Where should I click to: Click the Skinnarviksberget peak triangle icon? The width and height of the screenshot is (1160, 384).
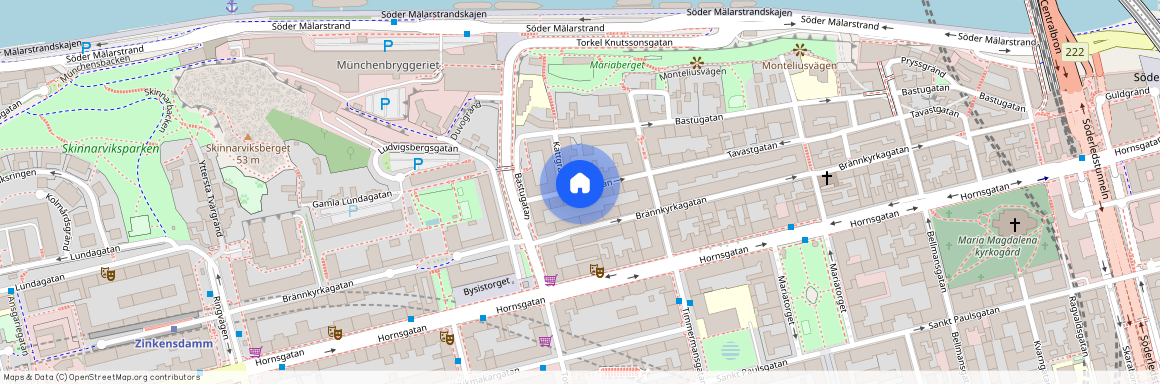pyautogui.click(x=248, y=137)
